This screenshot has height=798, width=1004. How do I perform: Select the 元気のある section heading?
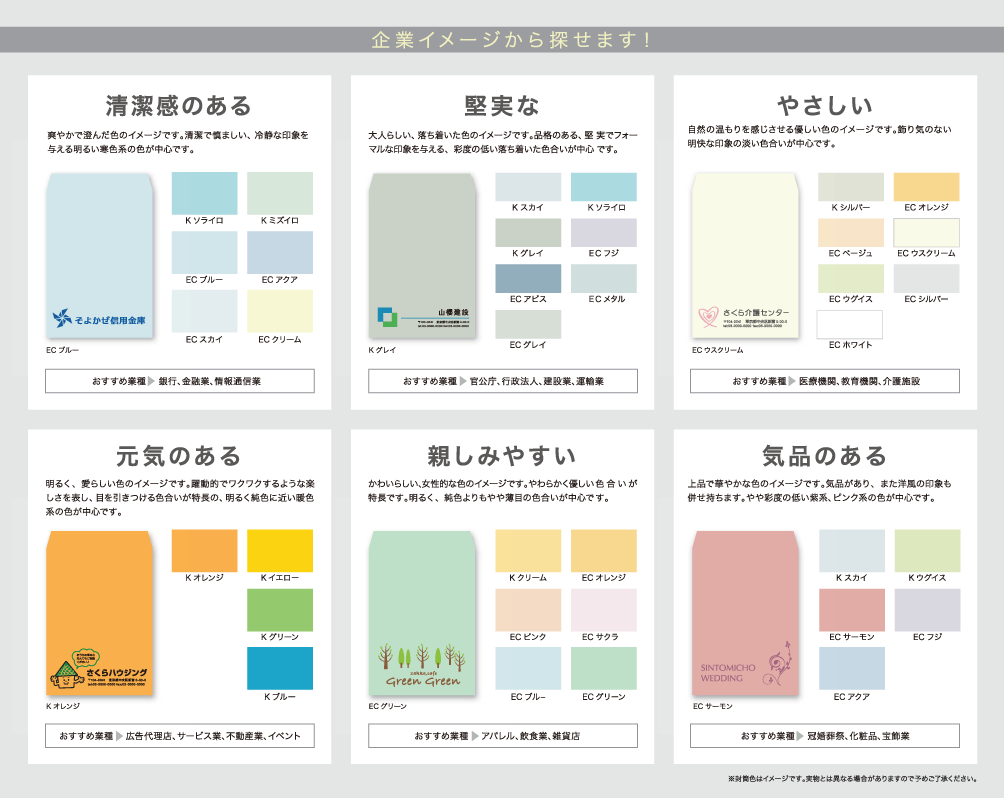tap(179, 456)
